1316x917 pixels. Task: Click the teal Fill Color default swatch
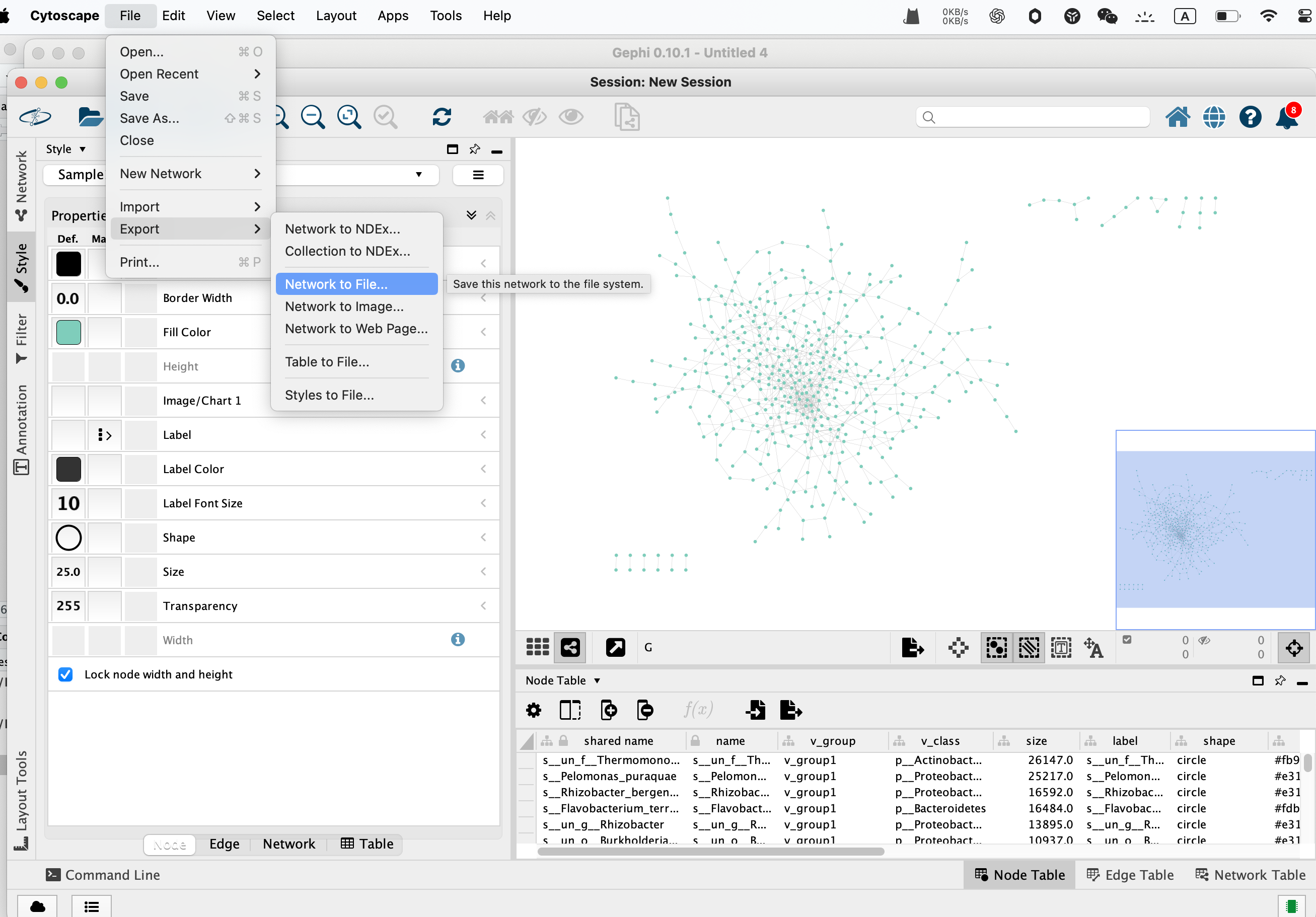point(68,332)
